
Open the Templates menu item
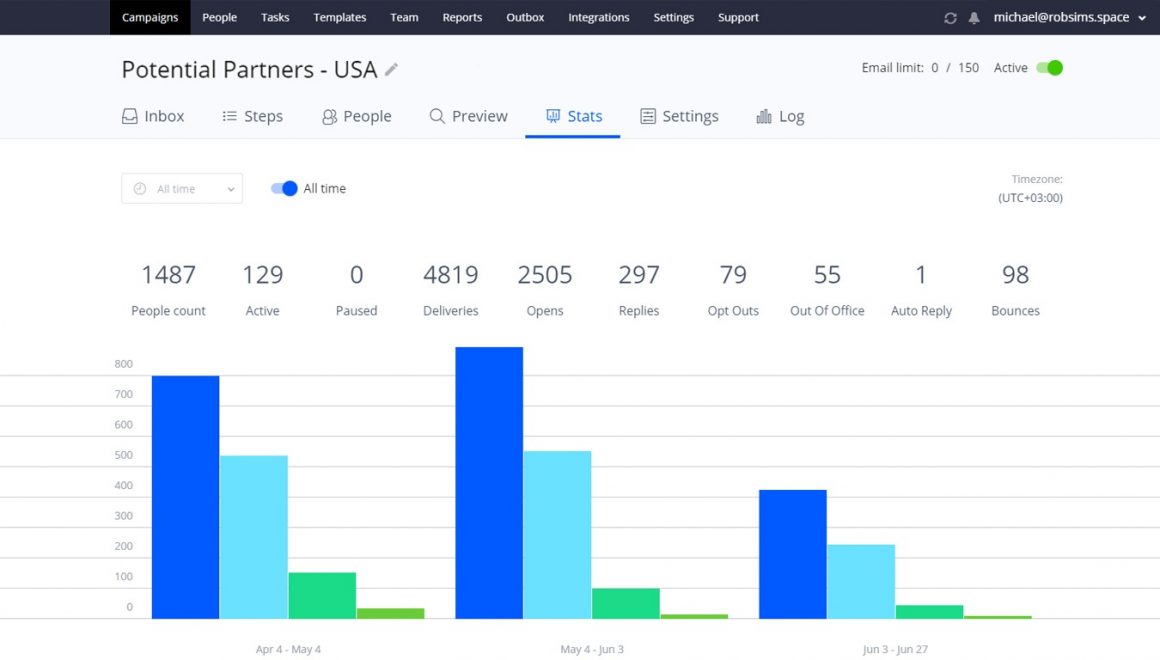click(339, 17)
